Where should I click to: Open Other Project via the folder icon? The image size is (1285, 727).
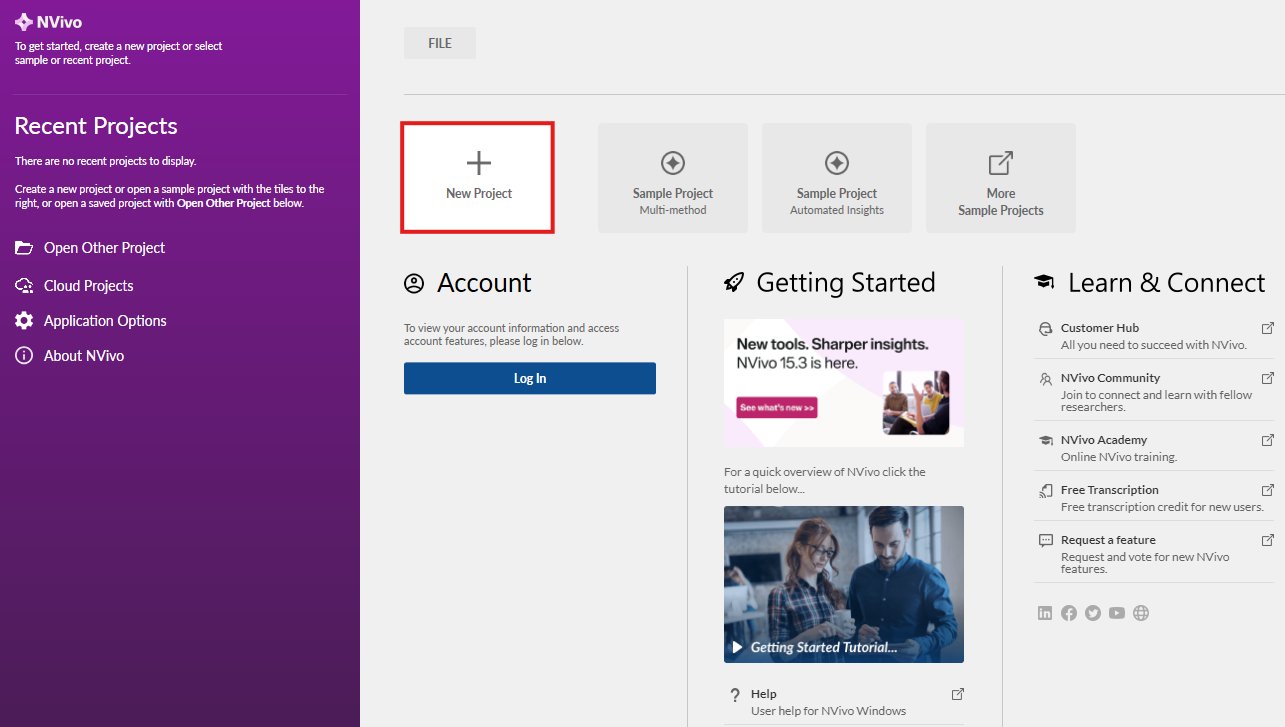[24, 248]
